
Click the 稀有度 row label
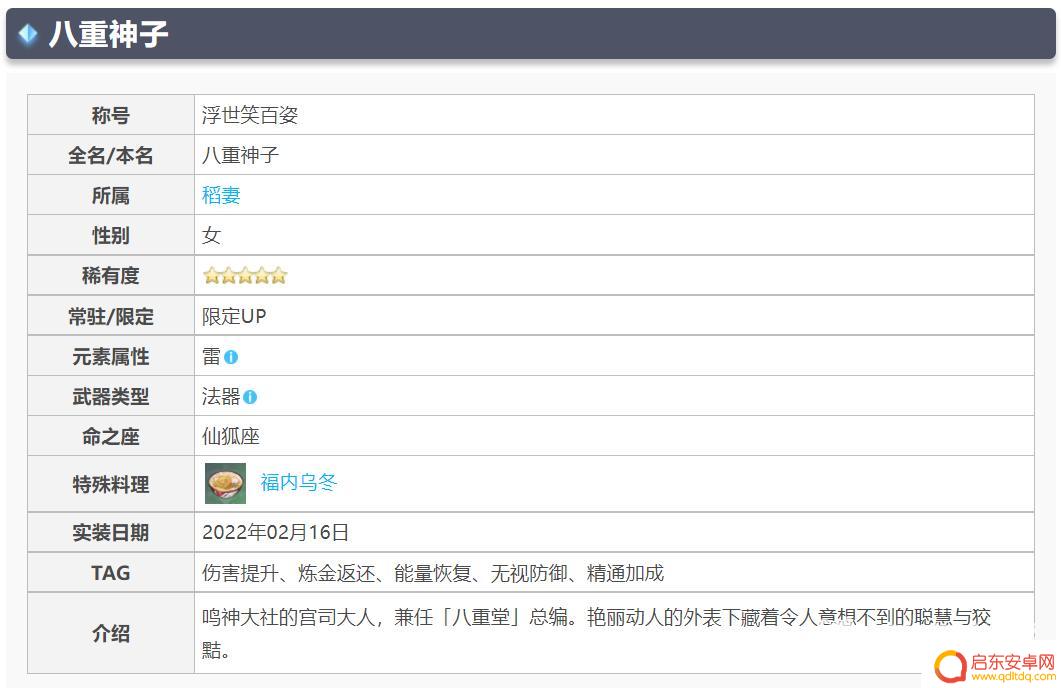coord(111,276)
